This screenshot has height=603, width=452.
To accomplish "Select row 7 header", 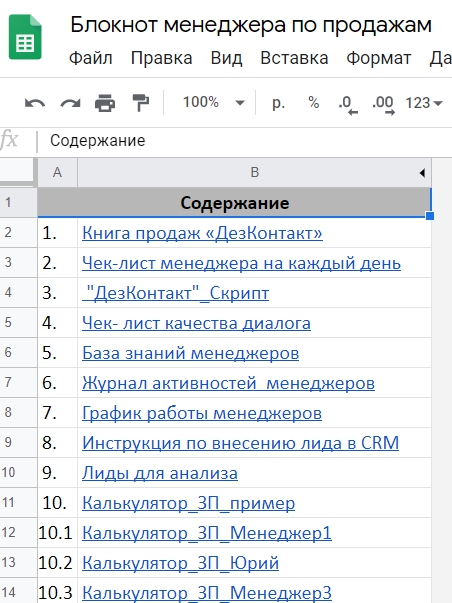I will (18, 383).
